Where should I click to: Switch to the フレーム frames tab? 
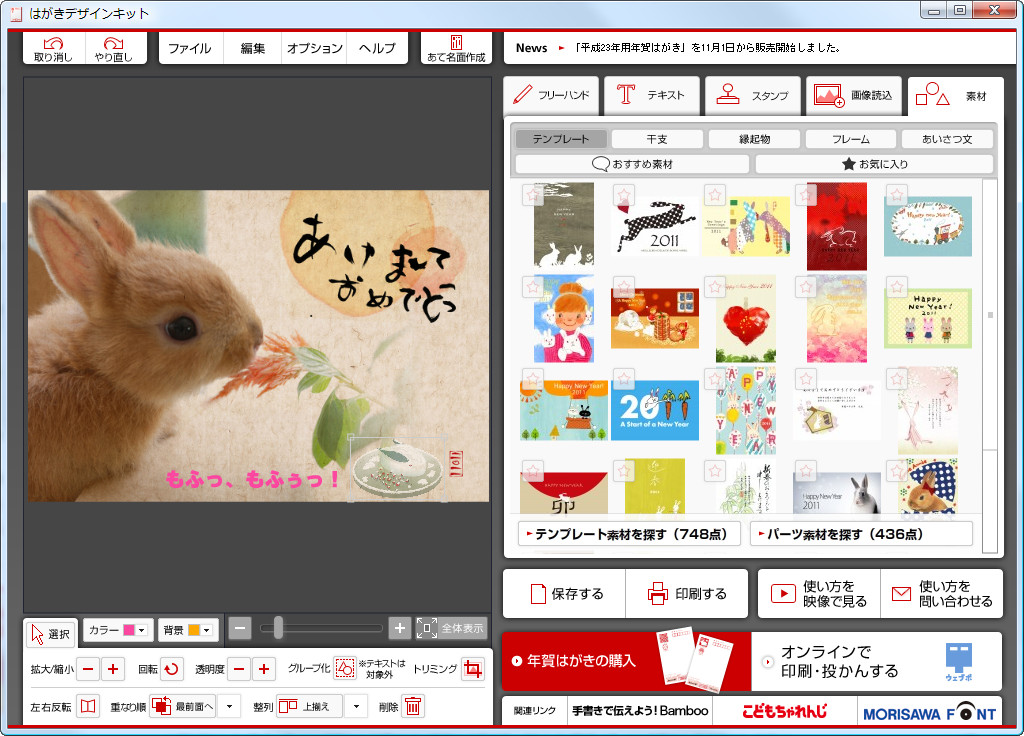pyautogui.click(x=851, y=139)
